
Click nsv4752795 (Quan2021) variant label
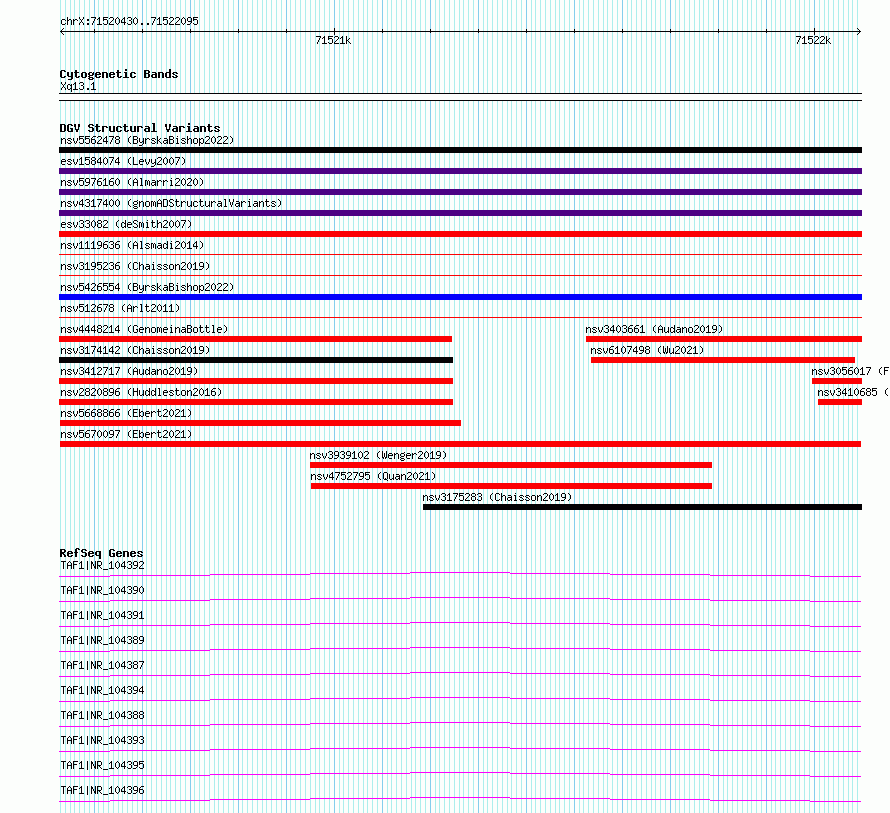tap(373, 476)
